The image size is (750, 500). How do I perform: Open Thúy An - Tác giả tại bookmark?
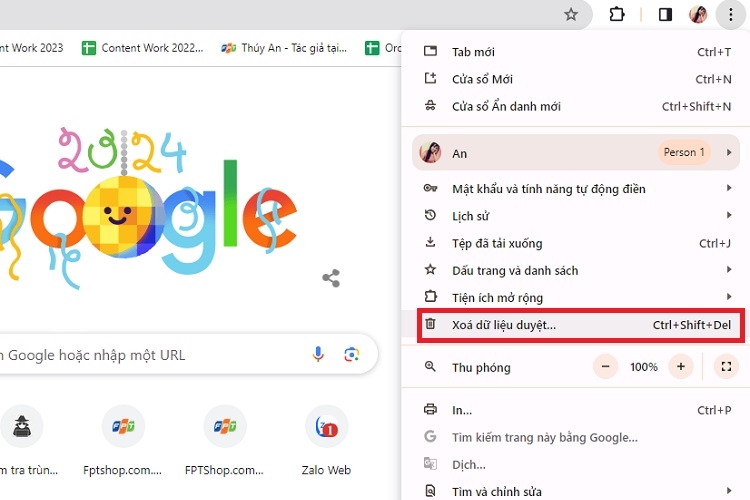284,48
